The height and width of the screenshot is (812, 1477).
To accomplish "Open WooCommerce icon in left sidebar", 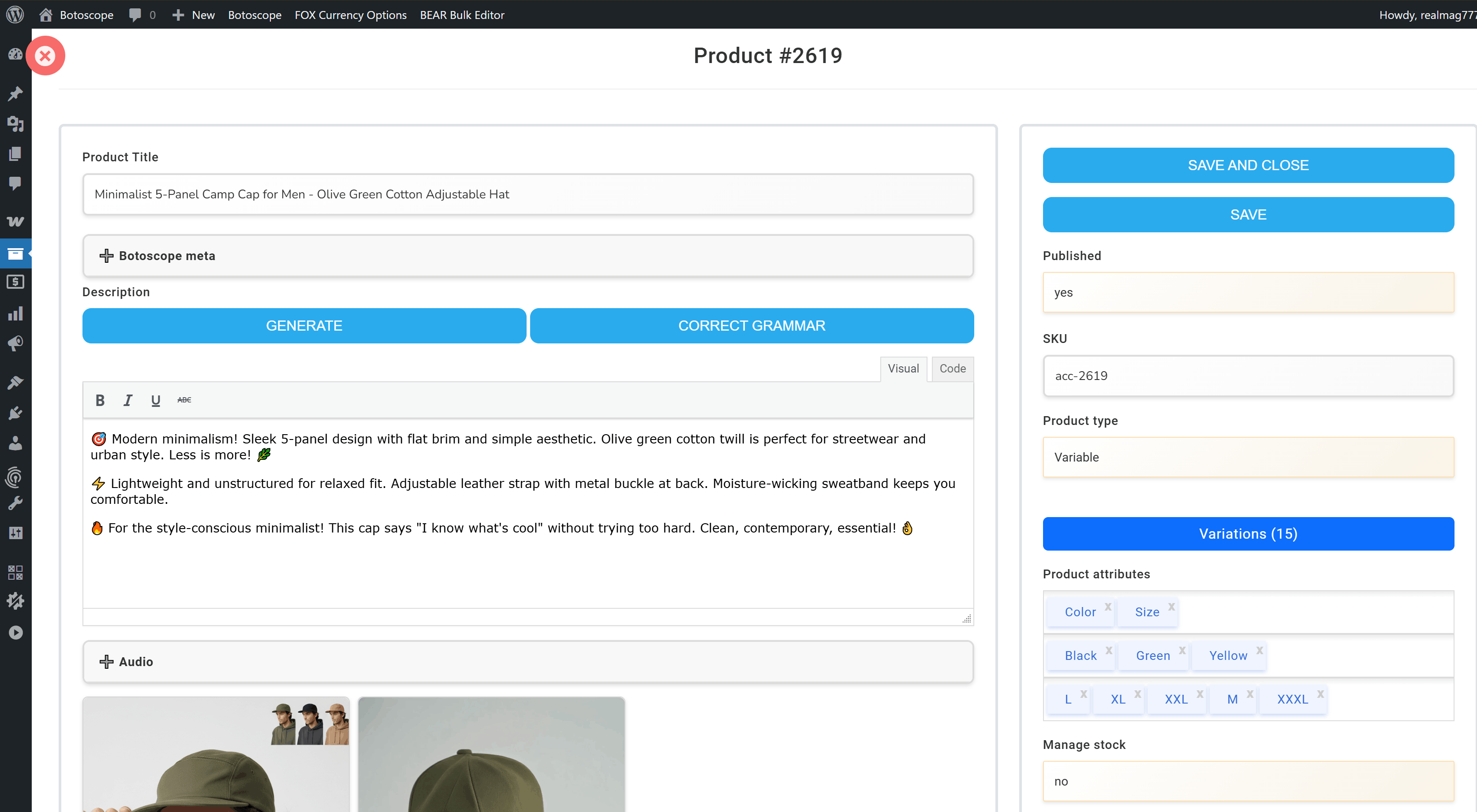I will (15, 221).
